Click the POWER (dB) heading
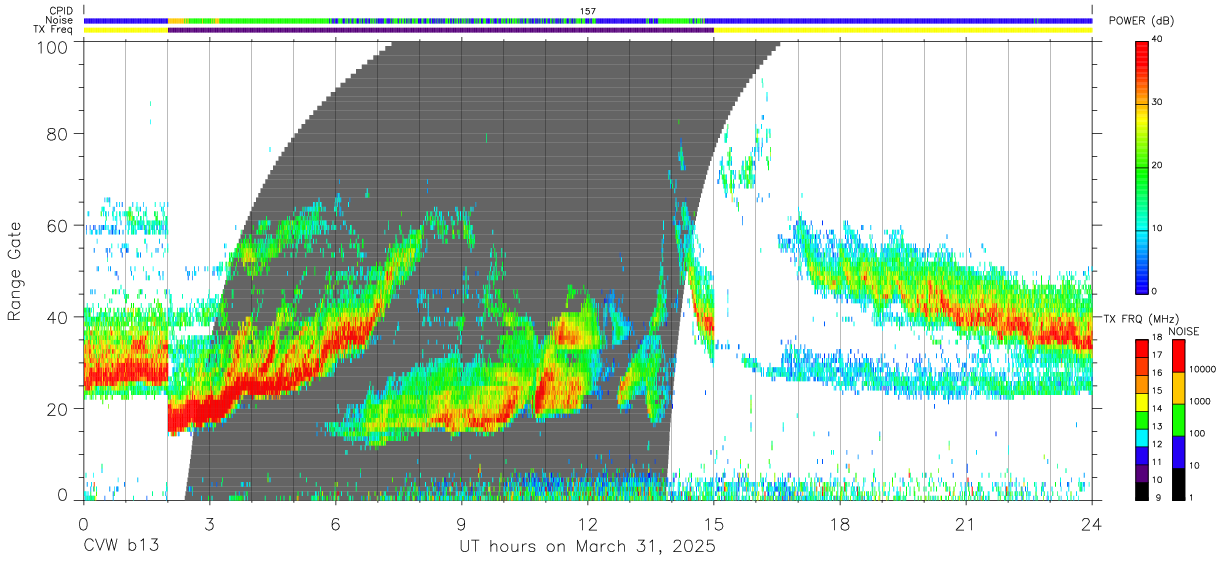 [1143, 21]
